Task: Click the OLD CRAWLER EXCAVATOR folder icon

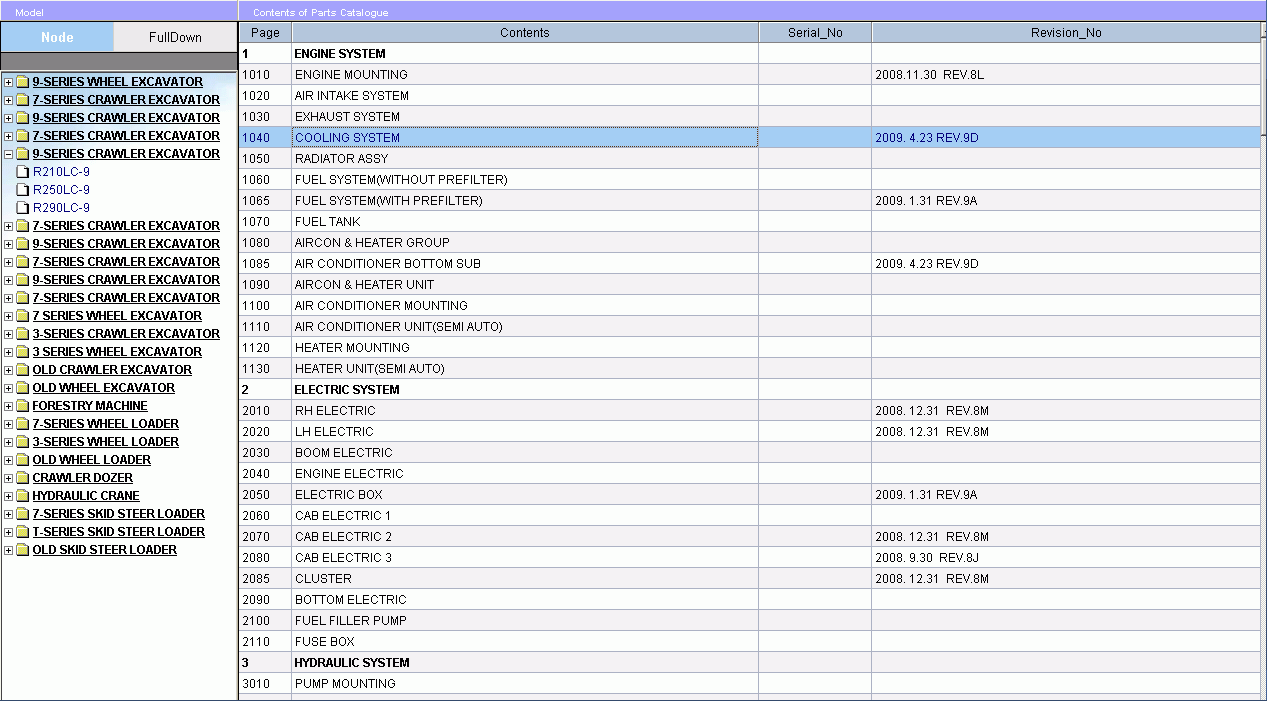Action: point(22,370)
